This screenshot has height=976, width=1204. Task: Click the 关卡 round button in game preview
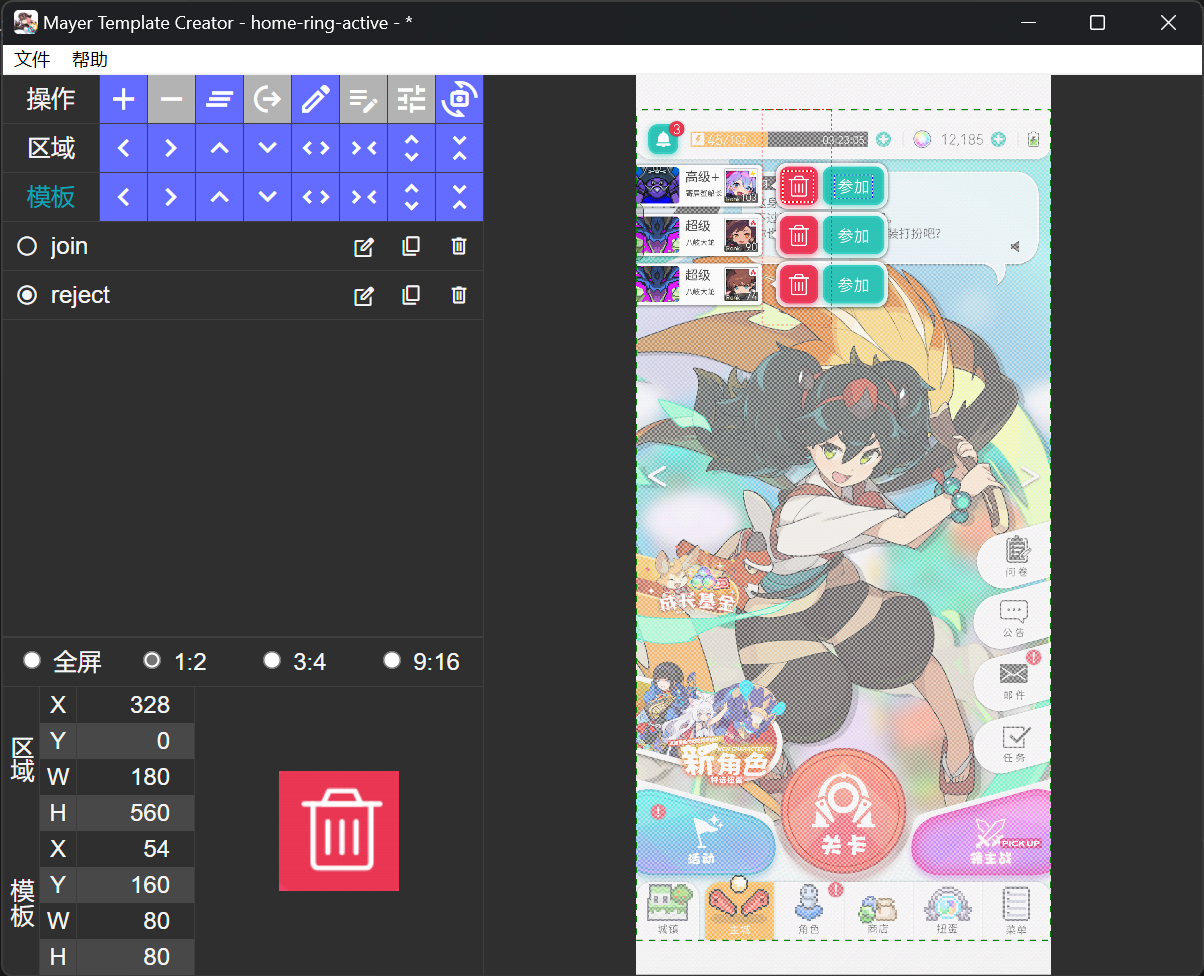tap(843, 809)
